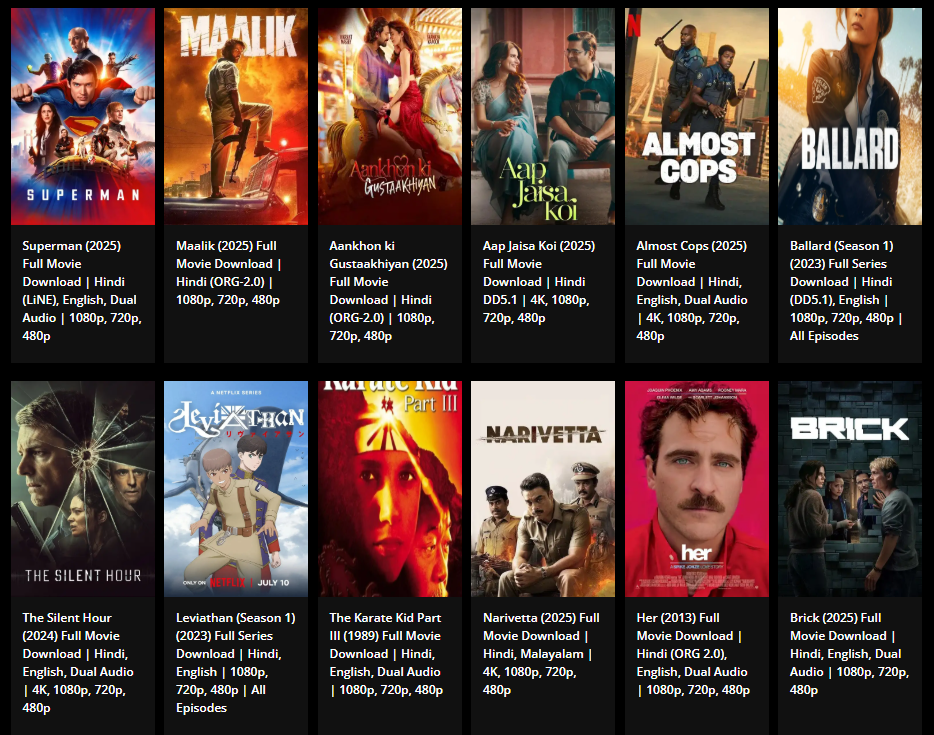Open the Narivetta movie poster

tap(543, 489)
